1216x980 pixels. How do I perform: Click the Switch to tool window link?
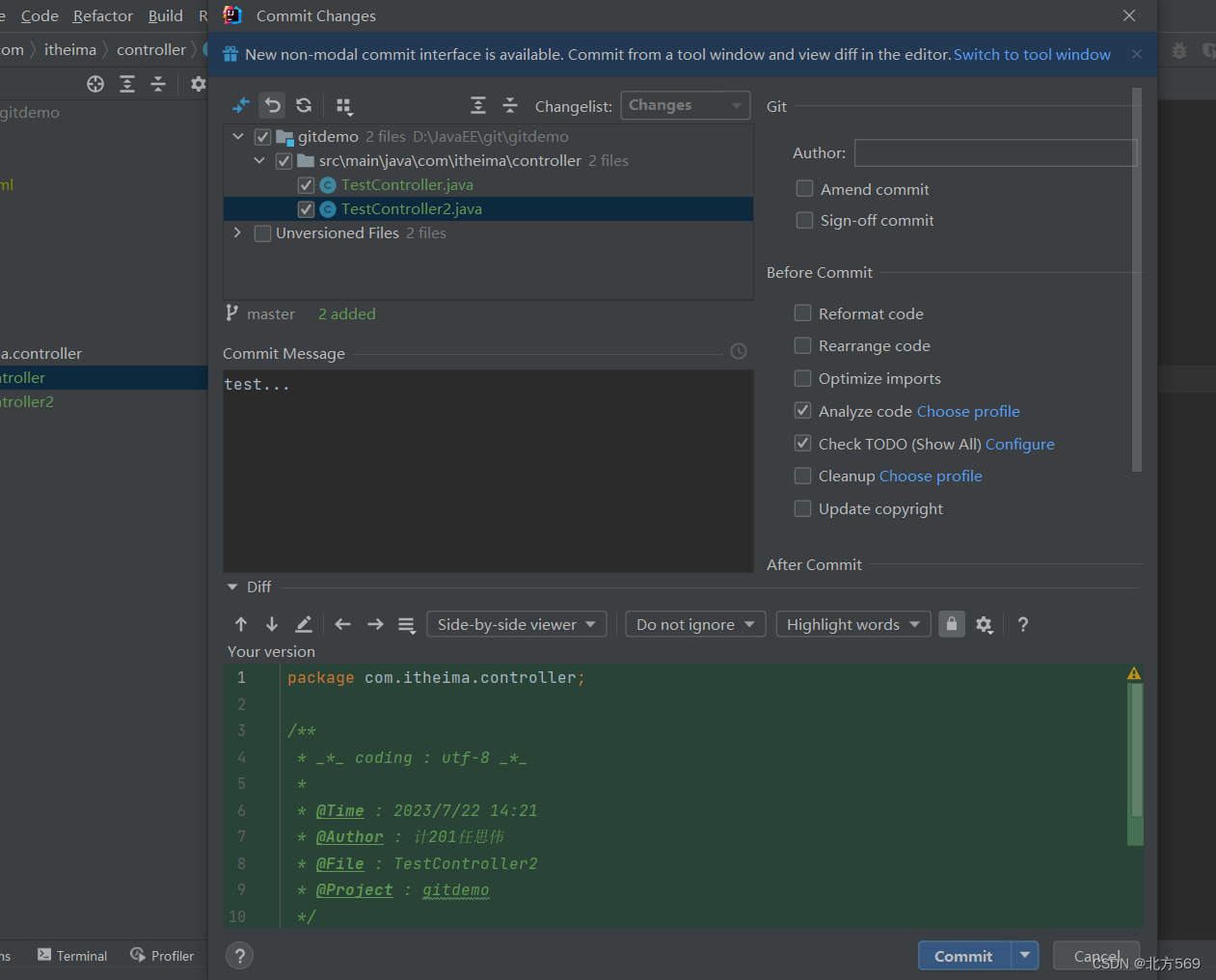(1032, 54)
